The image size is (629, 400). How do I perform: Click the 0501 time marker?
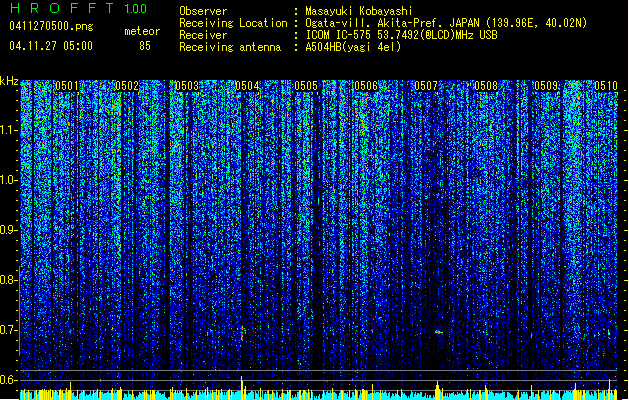[67, 86]
